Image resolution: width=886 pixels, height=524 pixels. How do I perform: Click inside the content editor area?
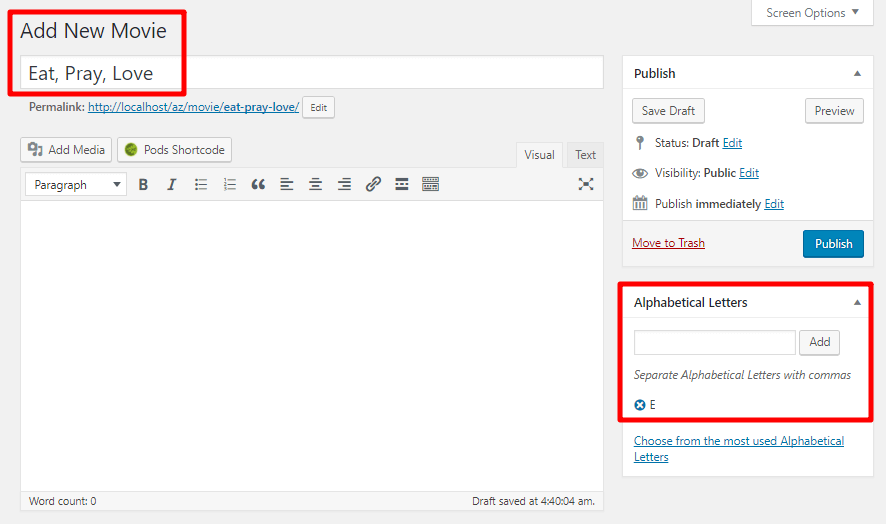click(312, 345)
